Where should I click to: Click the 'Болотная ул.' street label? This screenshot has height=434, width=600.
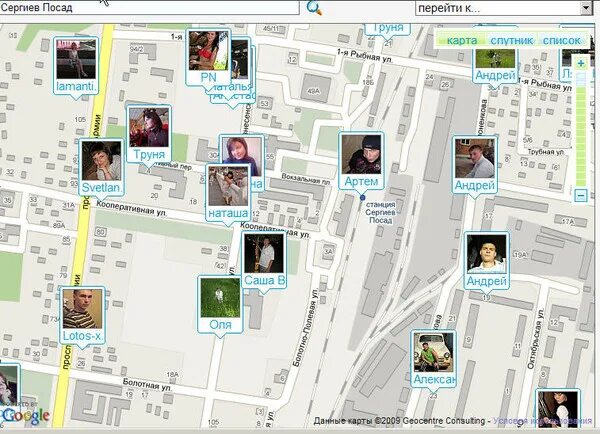coord(147,385)
